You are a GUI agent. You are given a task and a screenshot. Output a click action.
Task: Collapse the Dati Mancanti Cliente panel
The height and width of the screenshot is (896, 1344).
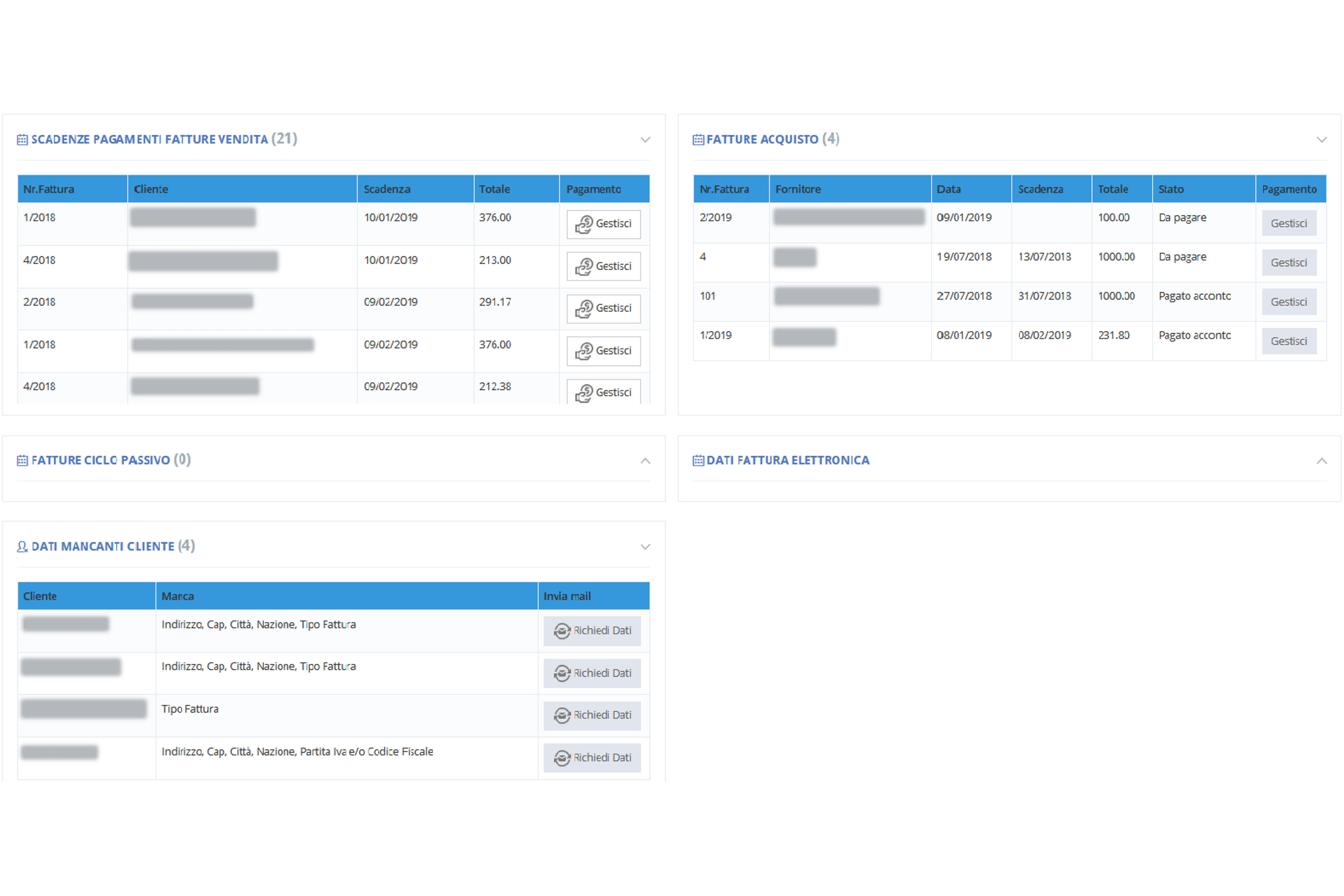tap(645, 547)
